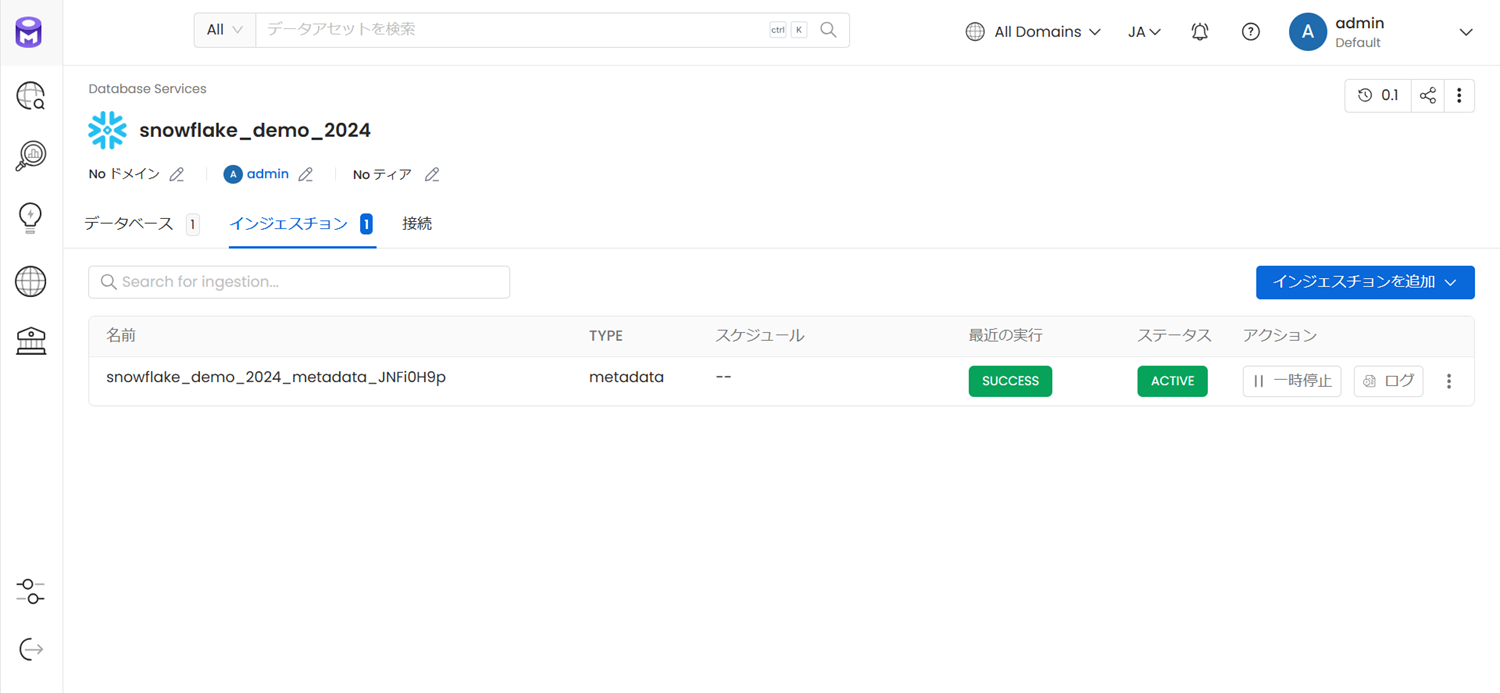
Task: Select the インジェスチョン tab
Action: (x=301, y=224)
